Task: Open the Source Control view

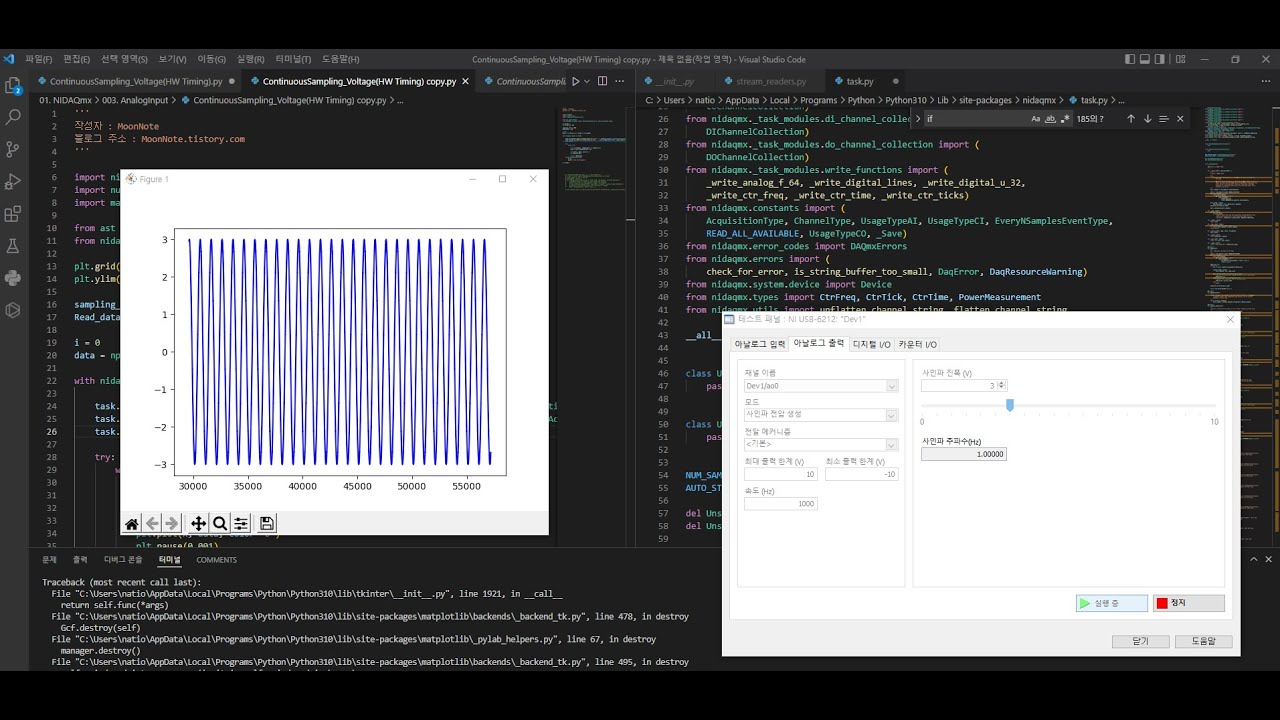Action: (x=13, y=149)
